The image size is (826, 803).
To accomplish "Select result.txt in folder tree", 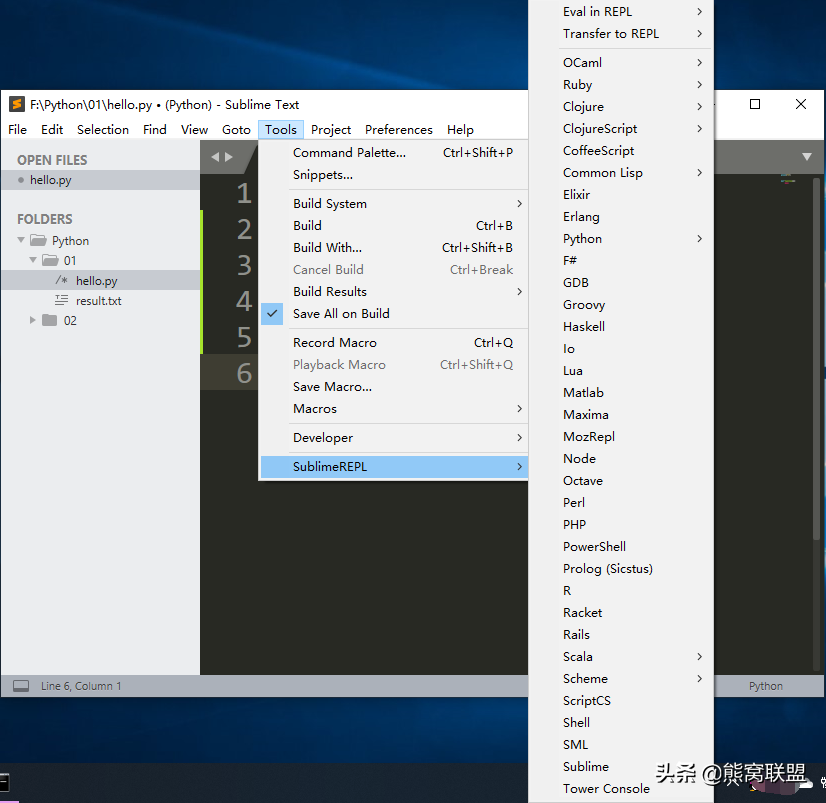I will coord(100,300).
